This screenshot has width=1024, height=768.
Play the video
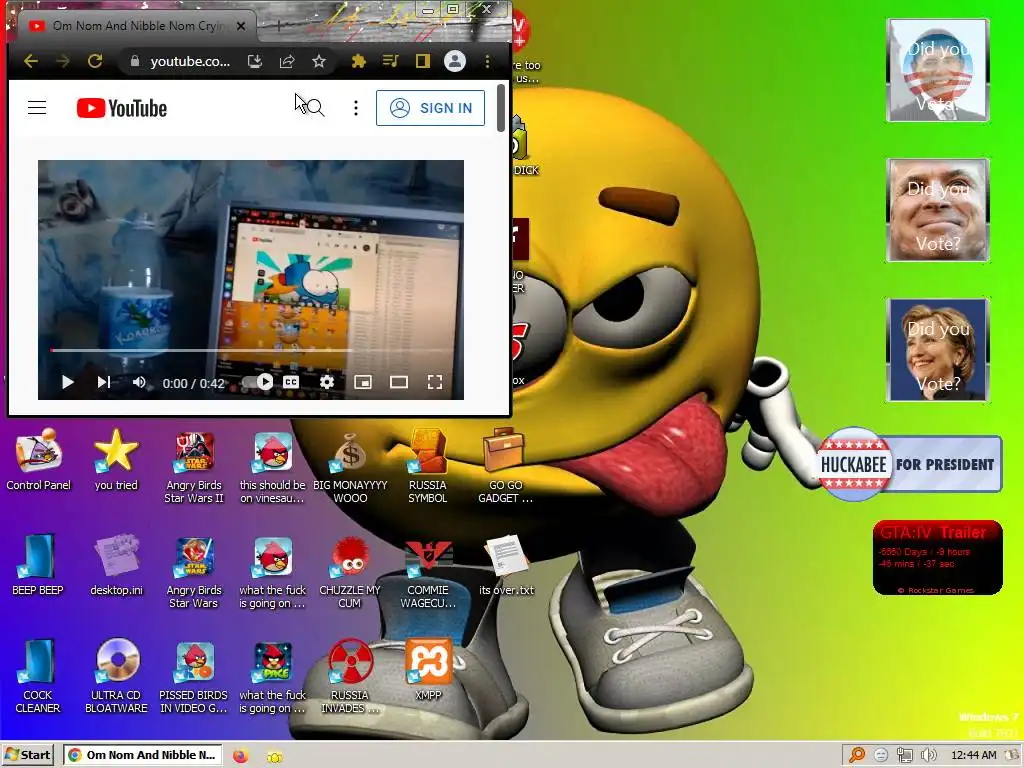[67, 382]
